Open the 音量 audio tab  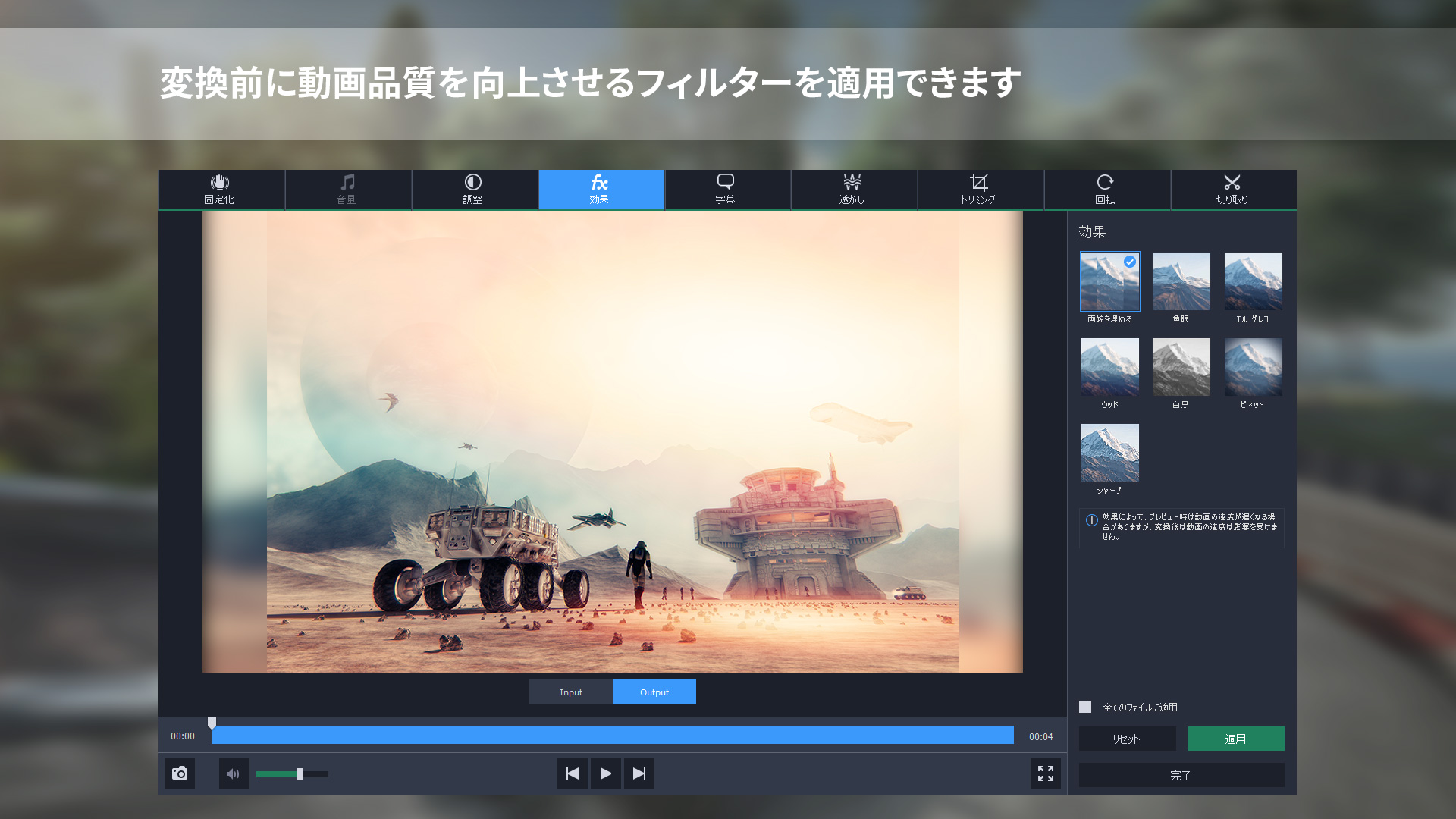(348, 190)
